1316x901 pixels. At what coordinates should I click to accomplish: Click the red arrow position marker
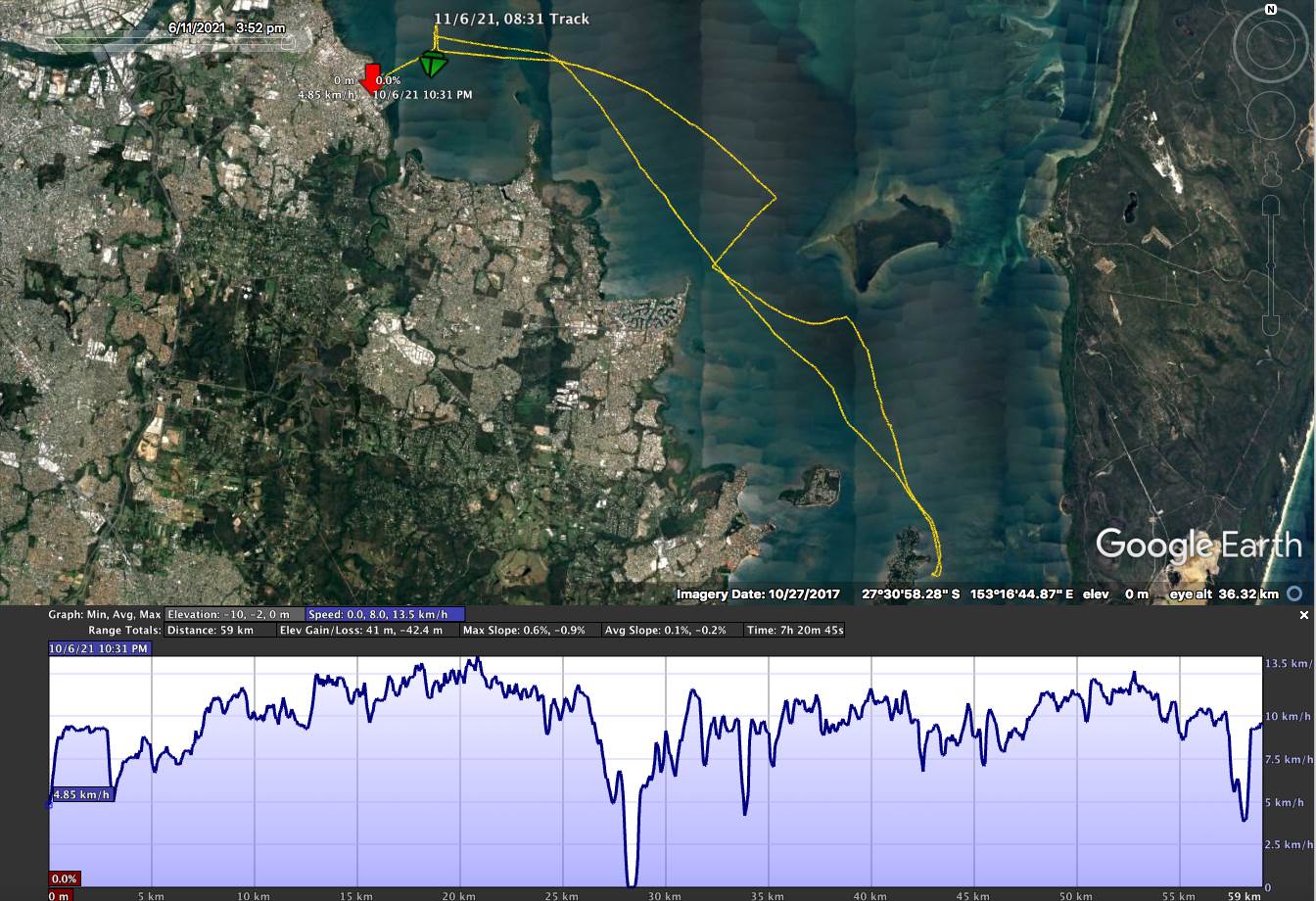click(x=371, y=78)
